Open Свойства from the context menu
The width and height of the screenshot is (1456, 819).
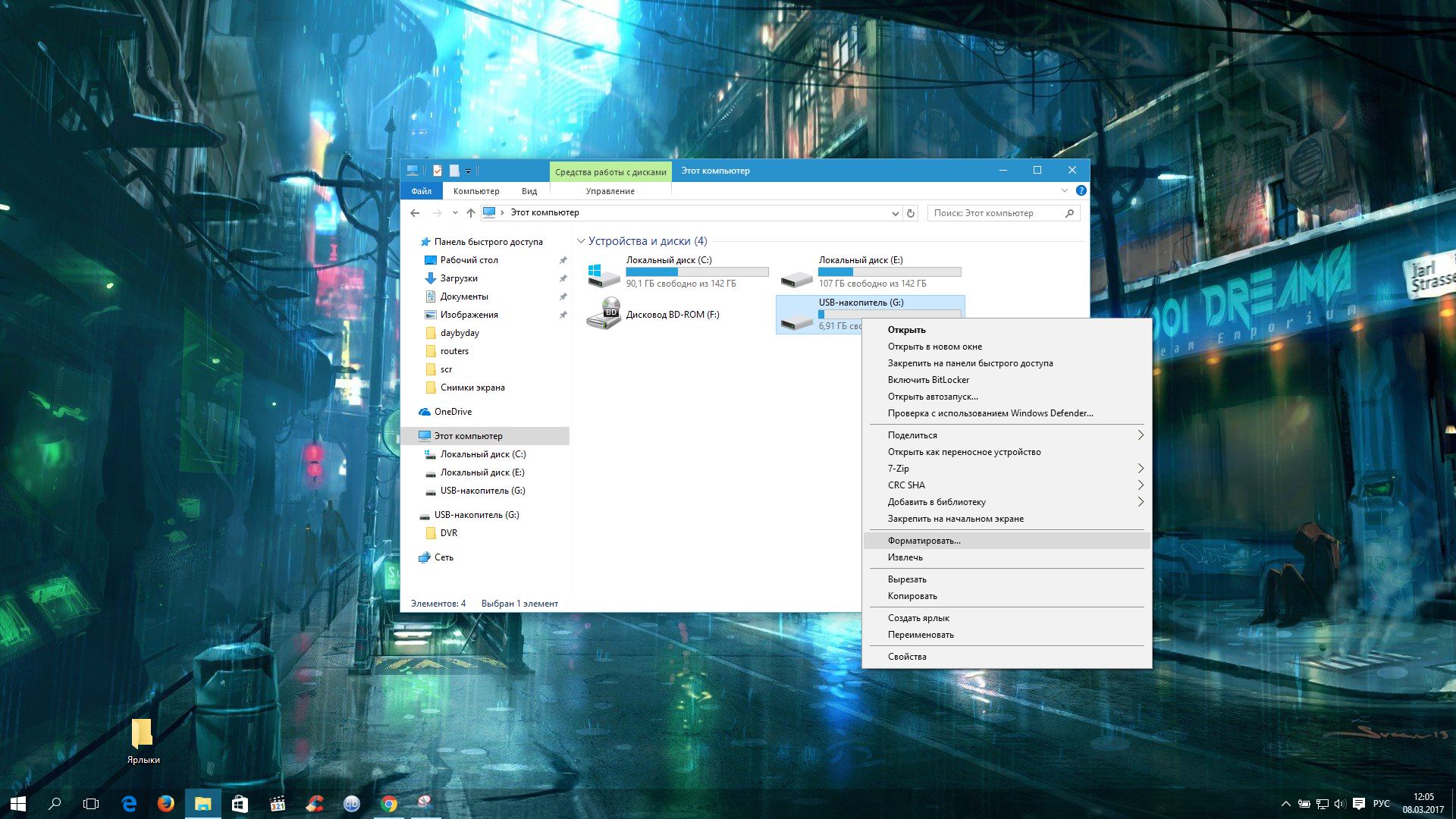tap(1006, 657)
